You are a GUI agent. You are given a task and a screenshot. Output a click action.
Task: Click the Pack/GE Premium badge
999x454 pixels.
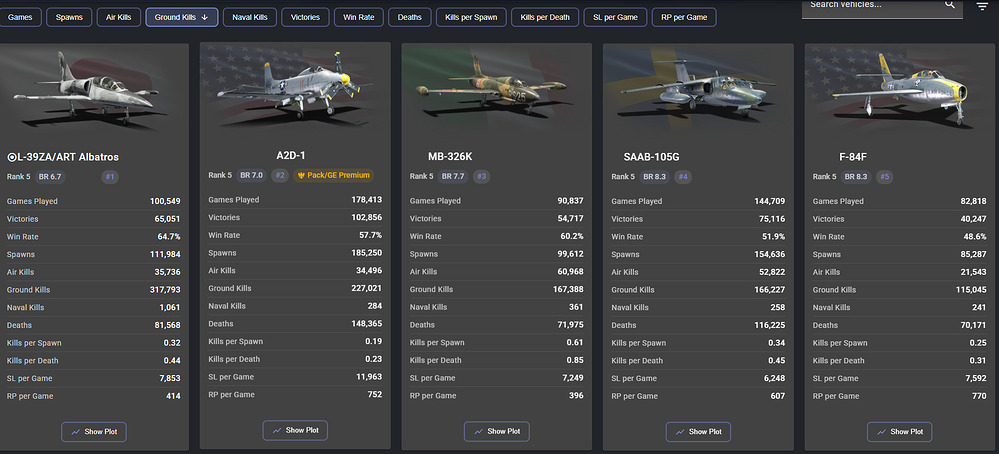[x=334, y=175]
